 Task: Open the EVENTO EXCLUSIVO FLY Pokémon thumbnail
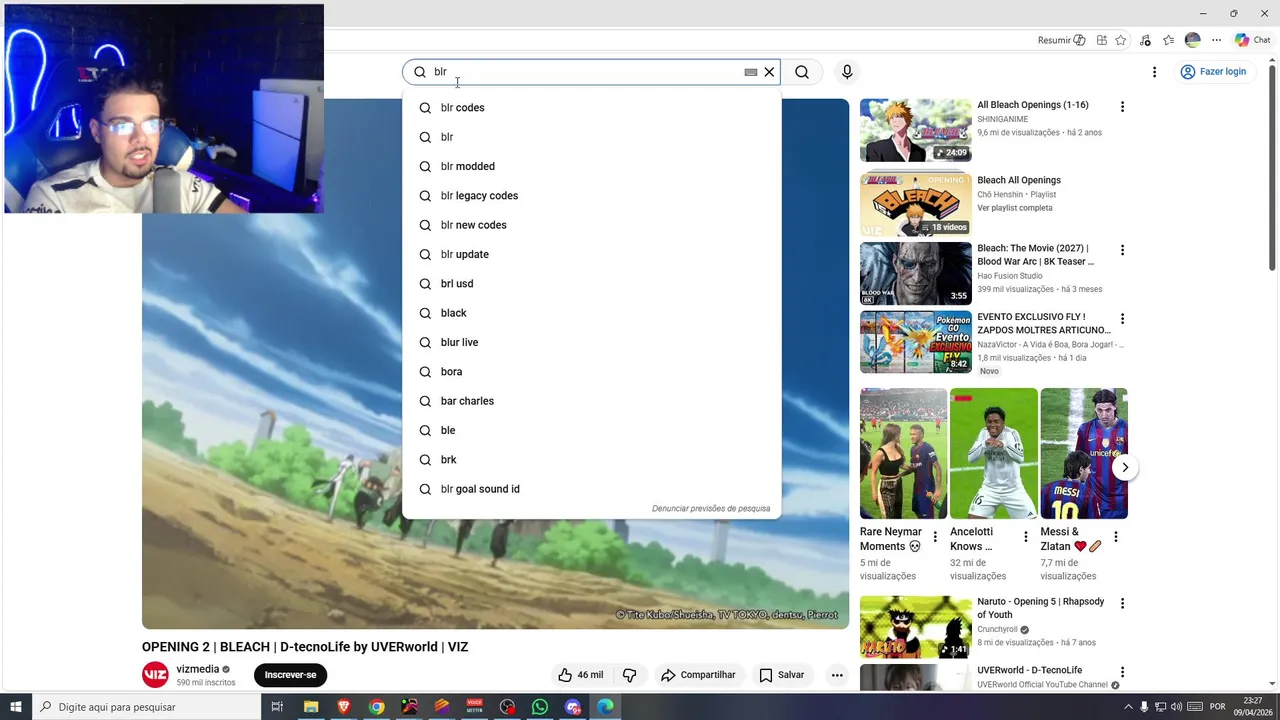coord(916,342)
